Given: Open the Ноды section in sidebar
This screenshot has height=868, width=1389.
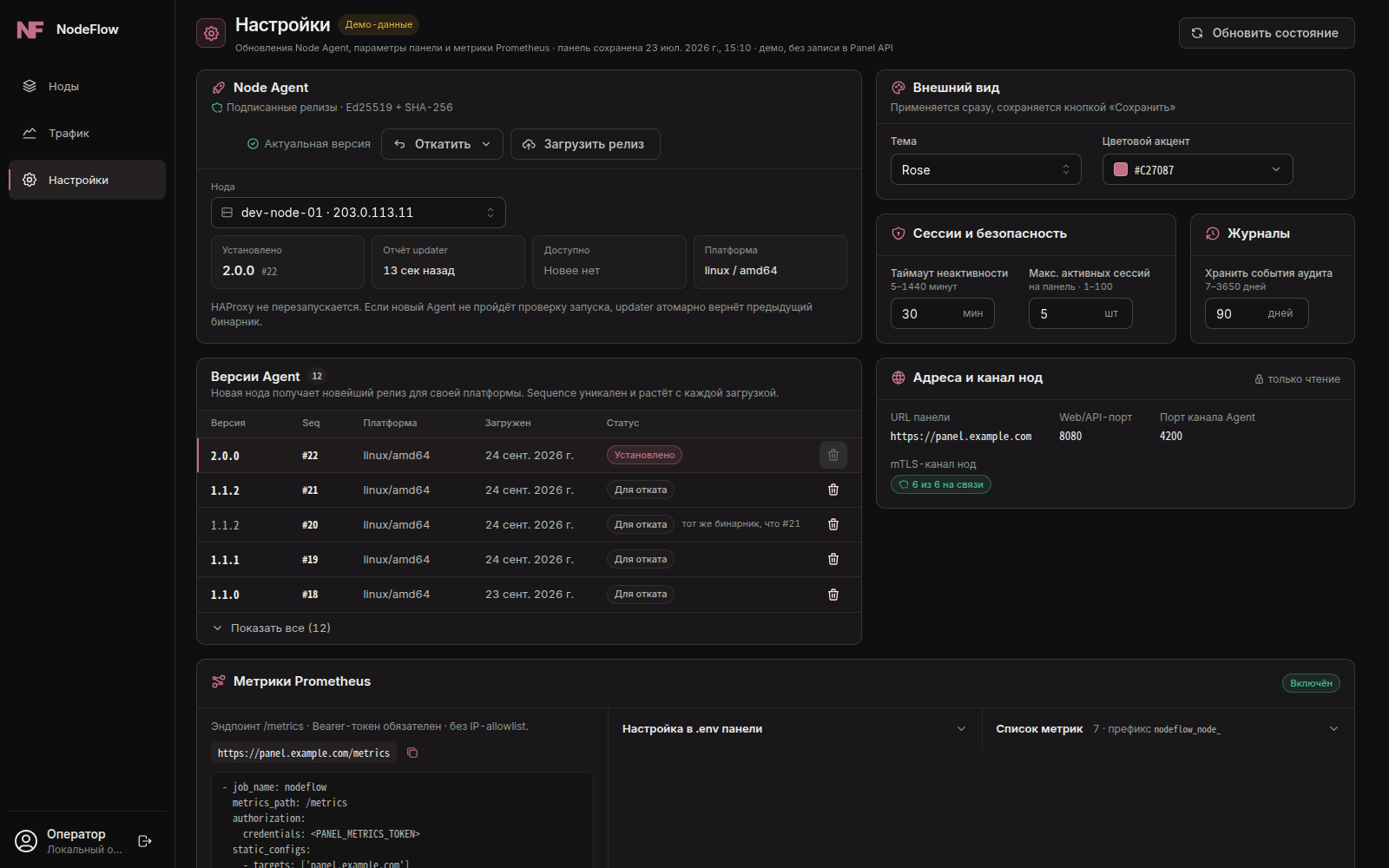Looking at the screenshot, I should 87,86.
